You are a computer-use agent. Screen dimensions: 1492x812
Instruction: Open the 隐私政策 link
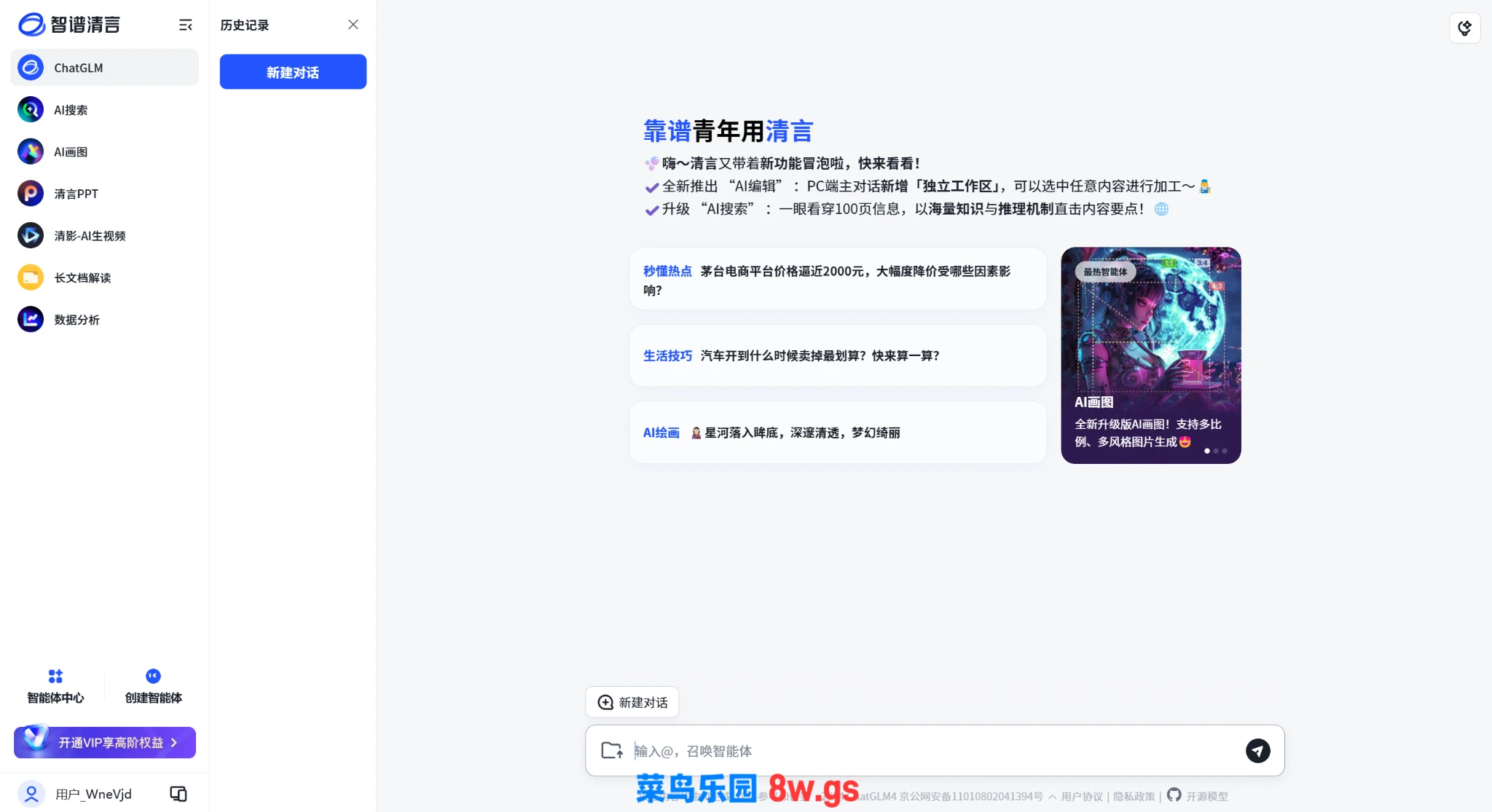pyautogui.click(x=1134, y=797)
